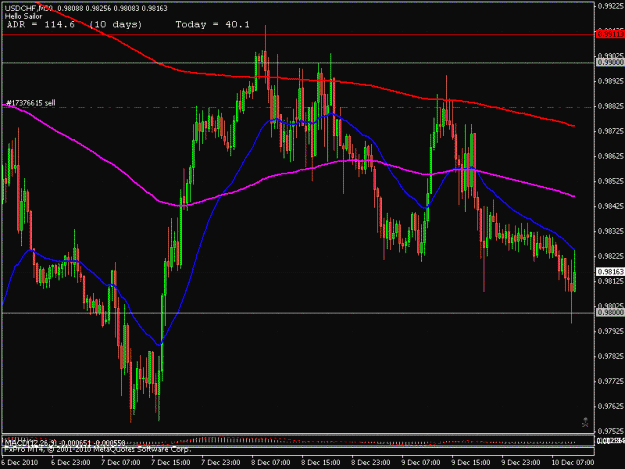Click the 'FxPro MT4' copyright text

coord(97,449)
